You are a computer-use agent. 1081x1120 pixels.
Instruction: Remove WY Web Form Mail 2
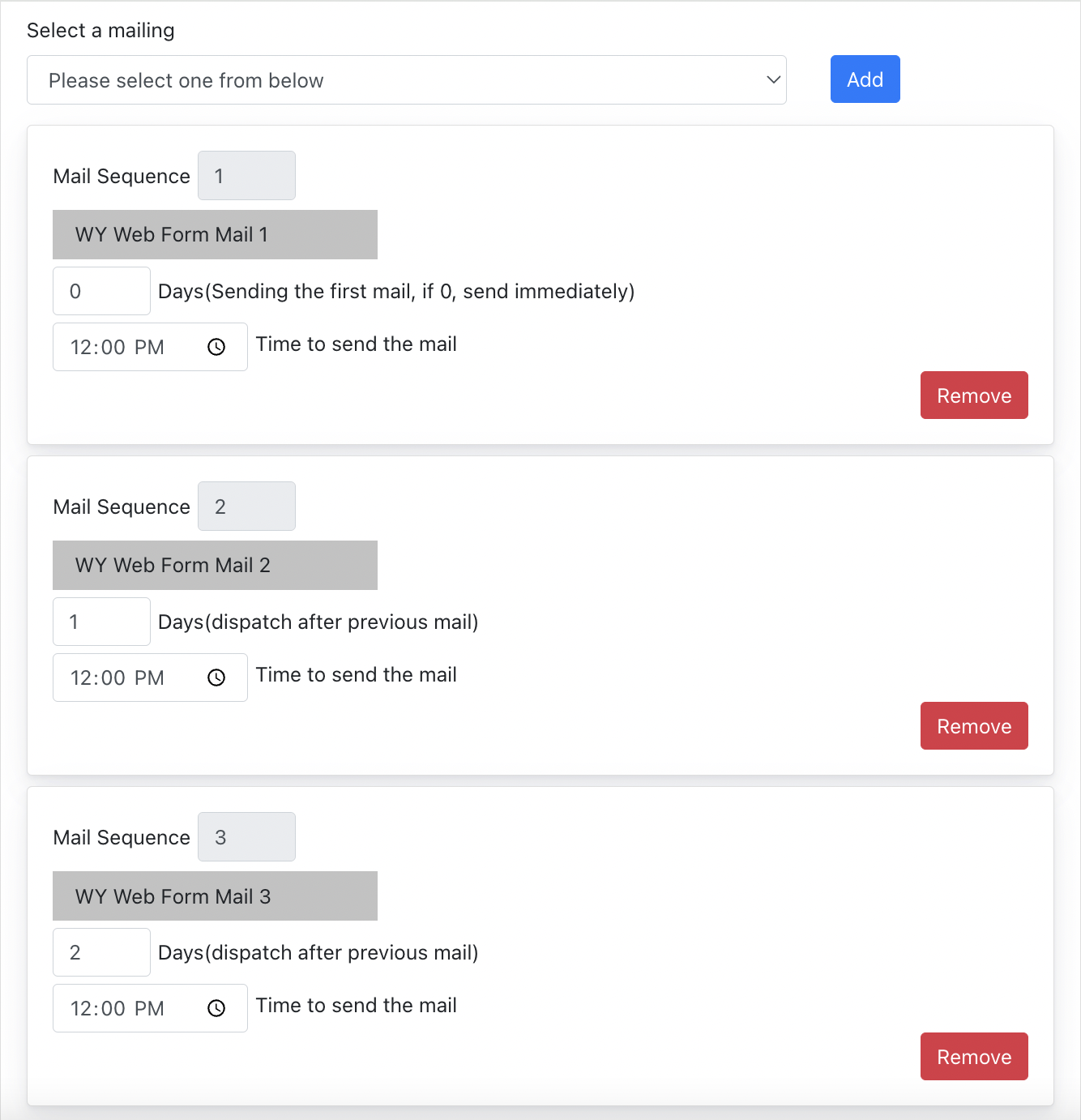point(974,725)
